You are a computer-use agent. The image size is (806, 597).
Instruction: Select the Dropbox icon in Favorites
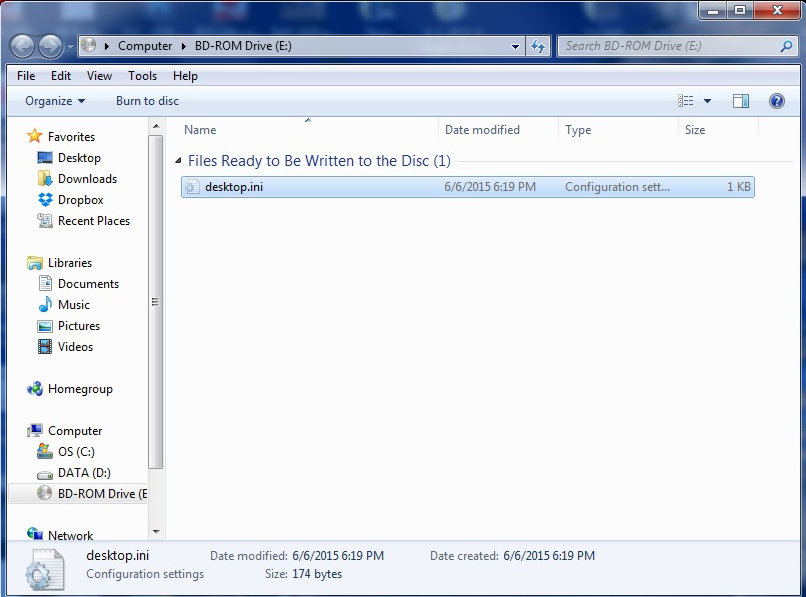45,200
